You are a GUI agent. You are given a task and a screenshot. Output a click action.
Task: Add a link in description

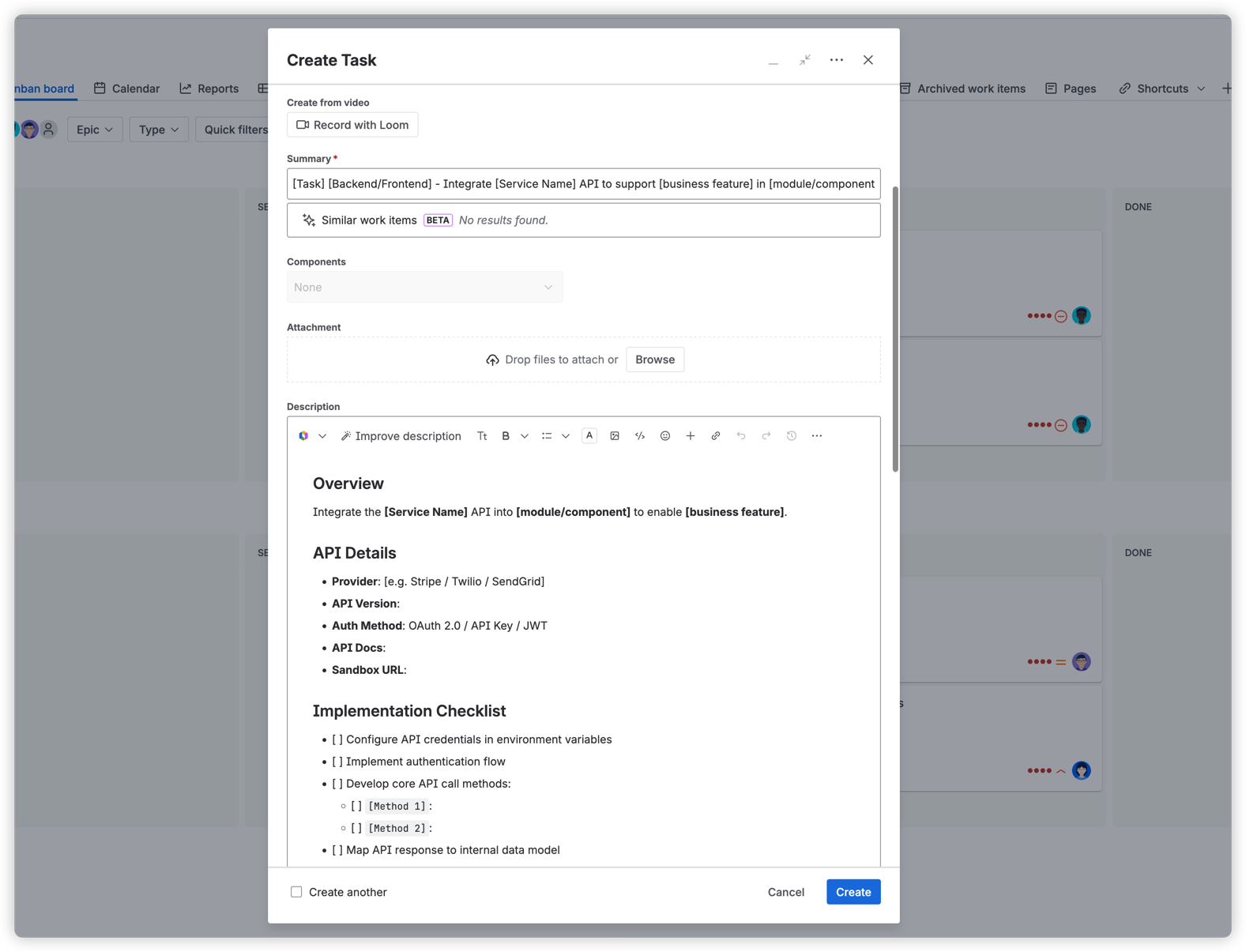click(716, 436)
